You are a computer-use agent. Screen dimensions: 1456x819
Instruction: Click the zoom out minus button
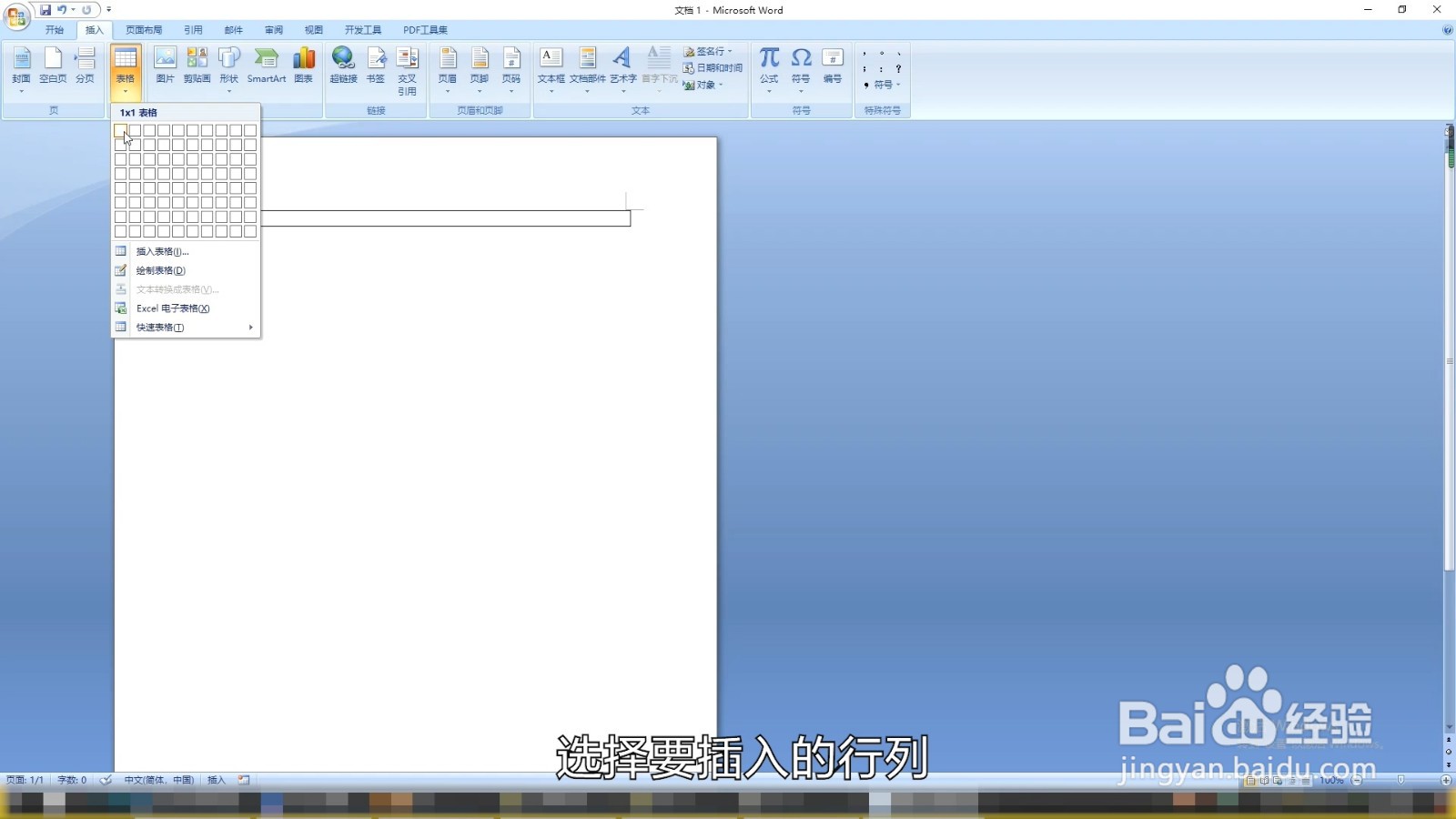coord(1357,780)
